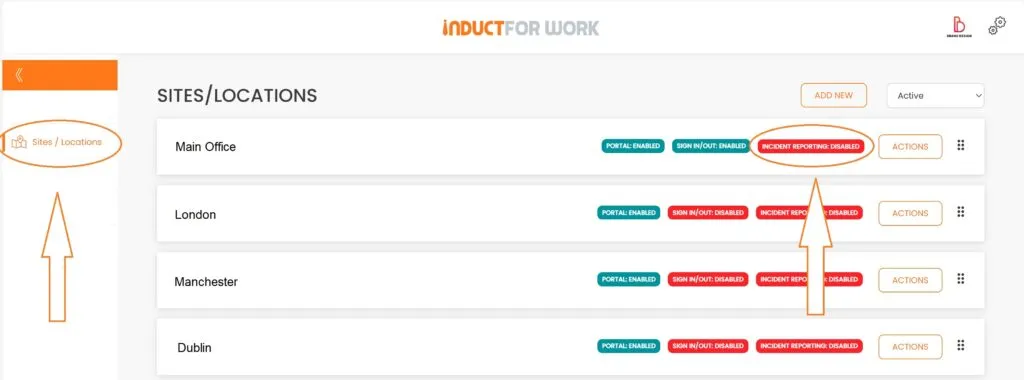The image size is (1024, 380).
Task: Select the Manchester site row name
Action: [x=206, y=282]
